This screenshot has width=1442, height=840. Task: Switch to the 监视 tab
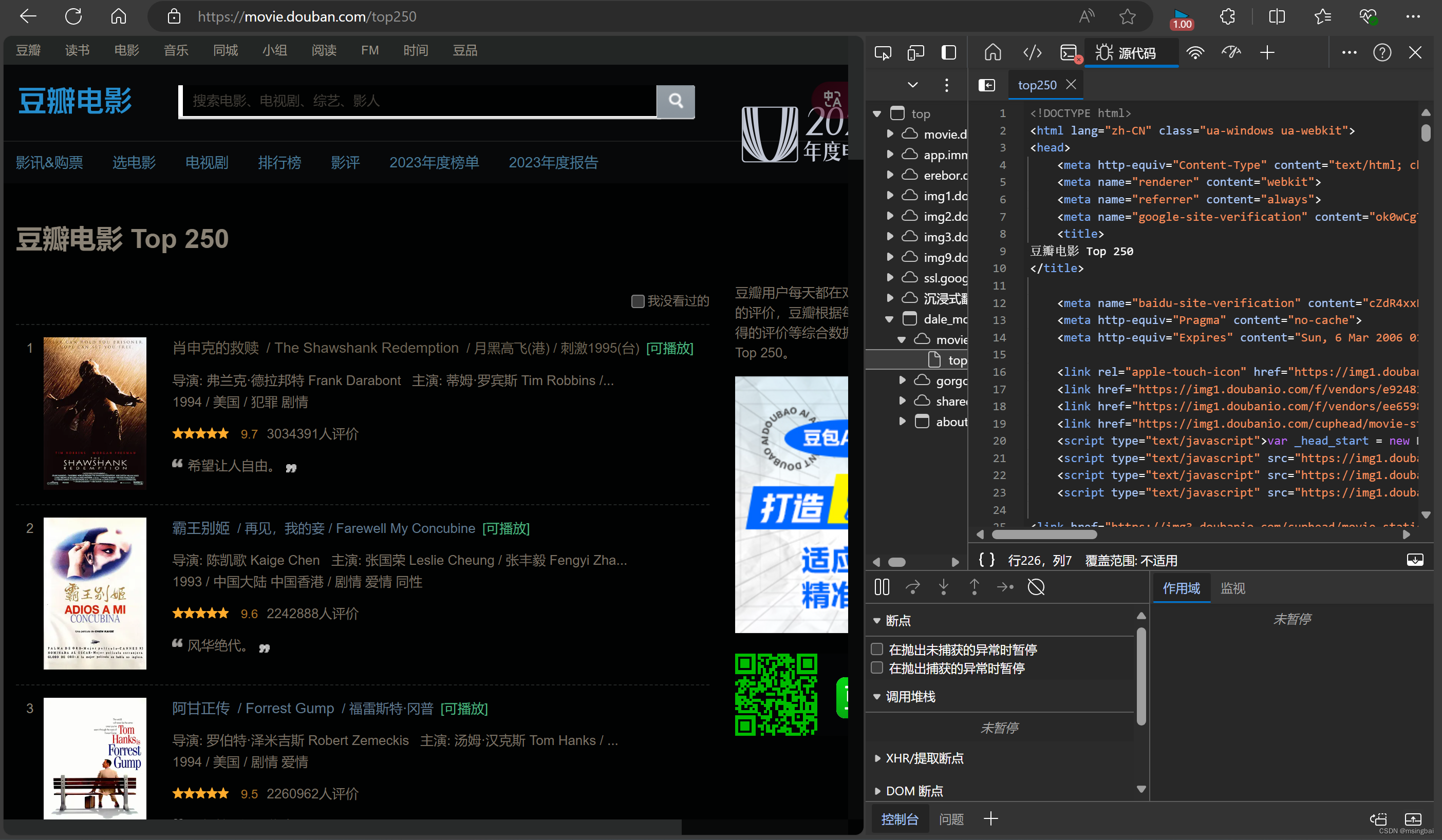[1232, 588]
